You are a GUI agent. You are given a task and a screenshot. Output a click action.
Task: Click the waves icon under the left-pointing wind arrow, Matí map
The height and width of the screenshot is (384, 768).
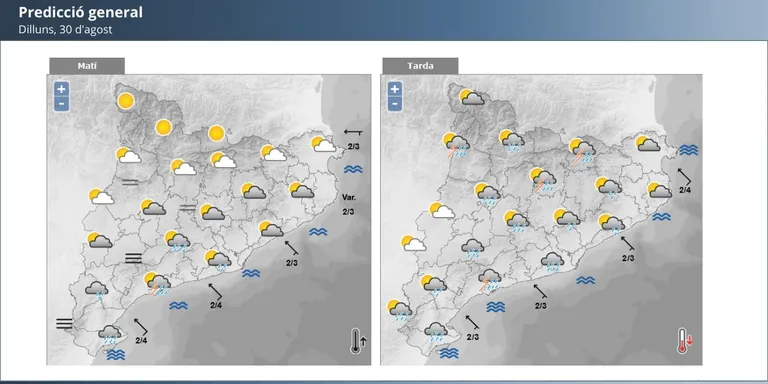click(x=353, y=169)
